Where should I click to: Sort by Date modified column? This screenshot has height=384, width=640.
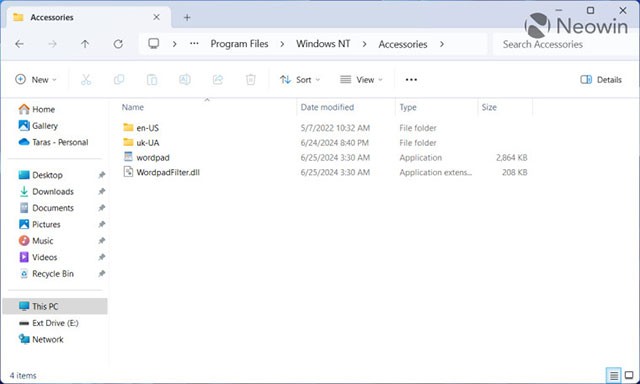coord(327,107)
